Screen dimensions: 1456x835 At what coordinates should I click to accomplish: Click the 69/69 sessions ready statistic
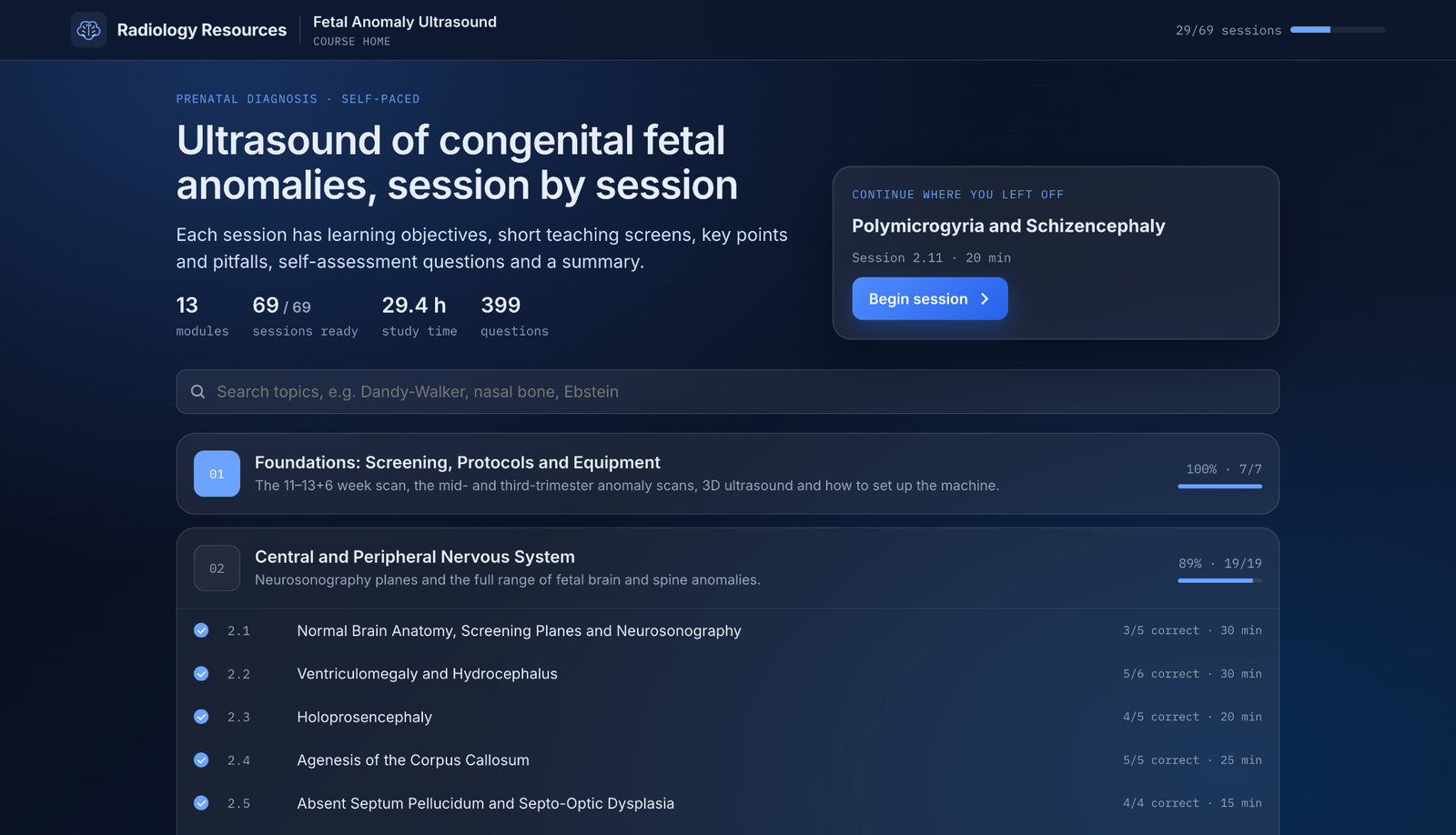[305, 316]
